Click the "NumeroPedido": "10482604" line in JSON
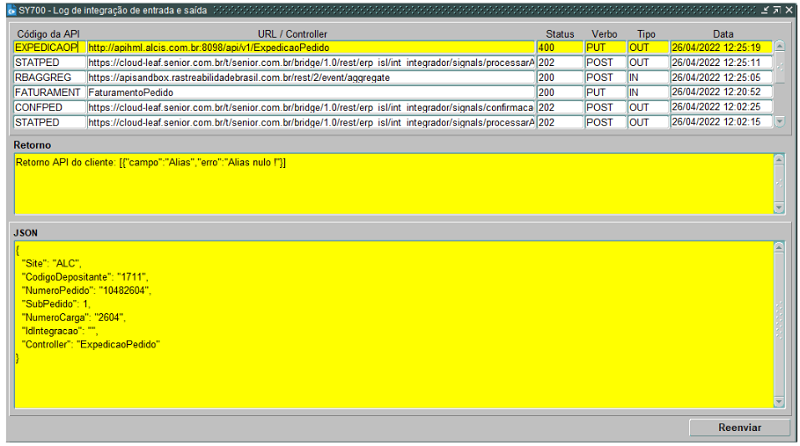 pyautogui.click(x=86, y=290)
